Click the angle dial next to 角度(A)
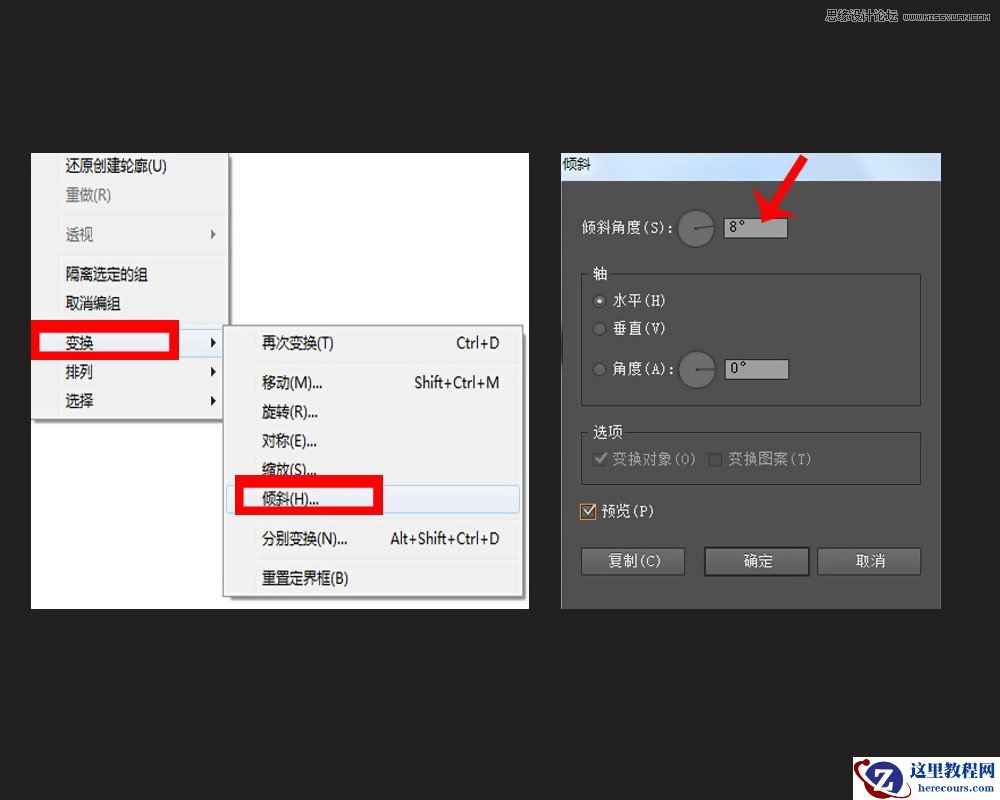This screenshot has width=1000, height=800. point(696,368)
